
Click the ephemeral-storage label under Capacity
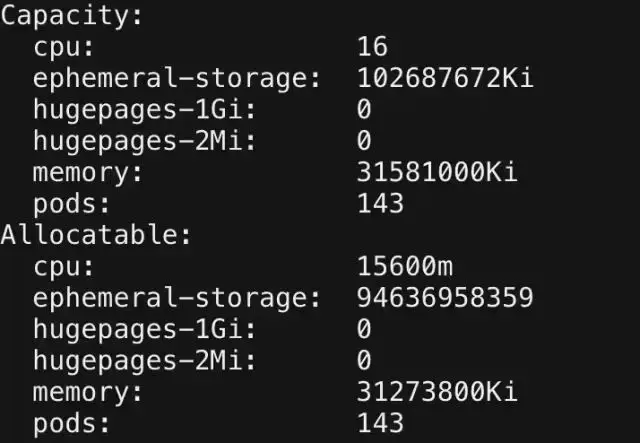tap(177, 79)
